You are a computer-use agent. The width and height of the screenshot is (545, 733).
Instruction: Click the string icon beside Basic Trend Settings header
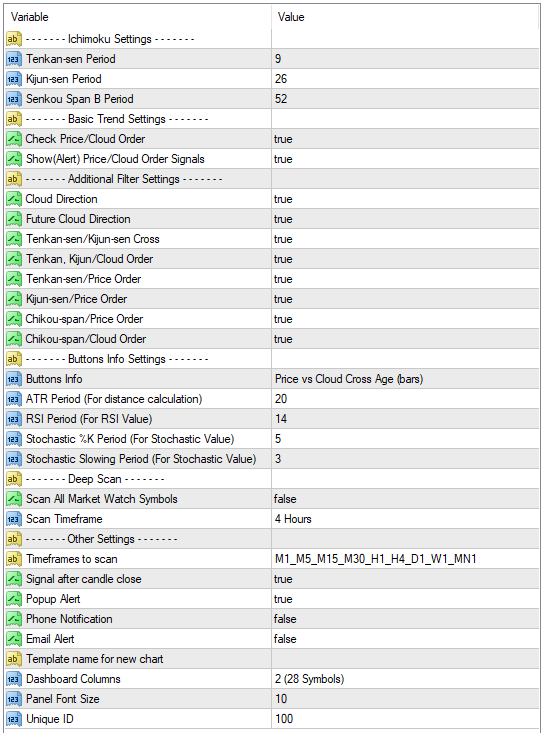[x=14, y=119]
